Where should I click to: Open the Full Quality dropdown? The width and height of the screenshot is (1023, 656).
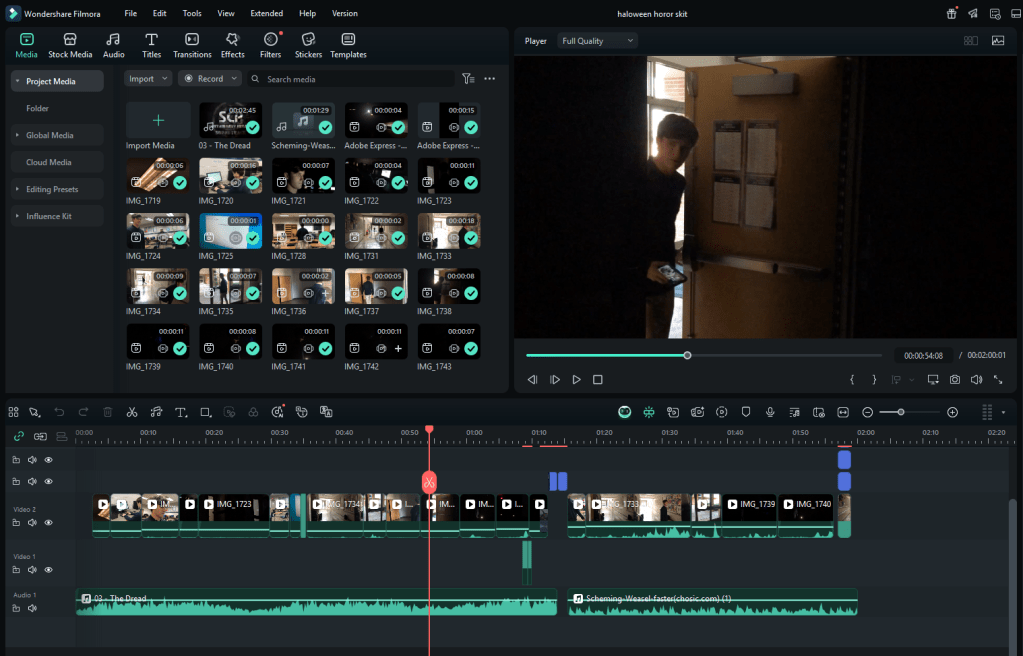[x=597, y=41]
